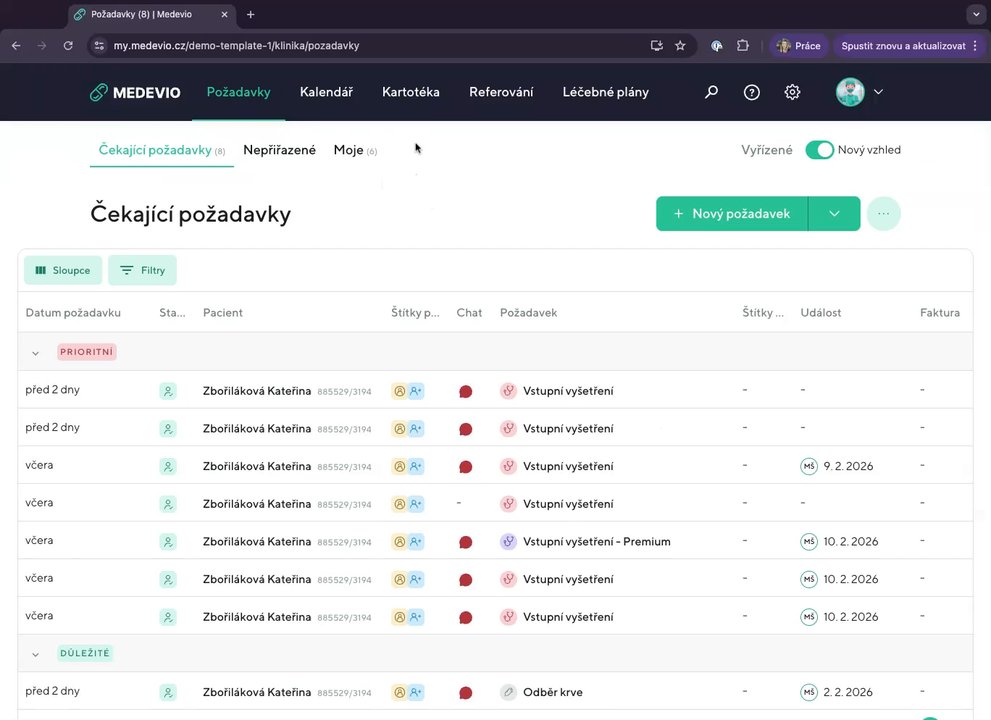Click the status icon in the Premium row
The height and width of the screenshot is (720, 991).
coord(168,542)
